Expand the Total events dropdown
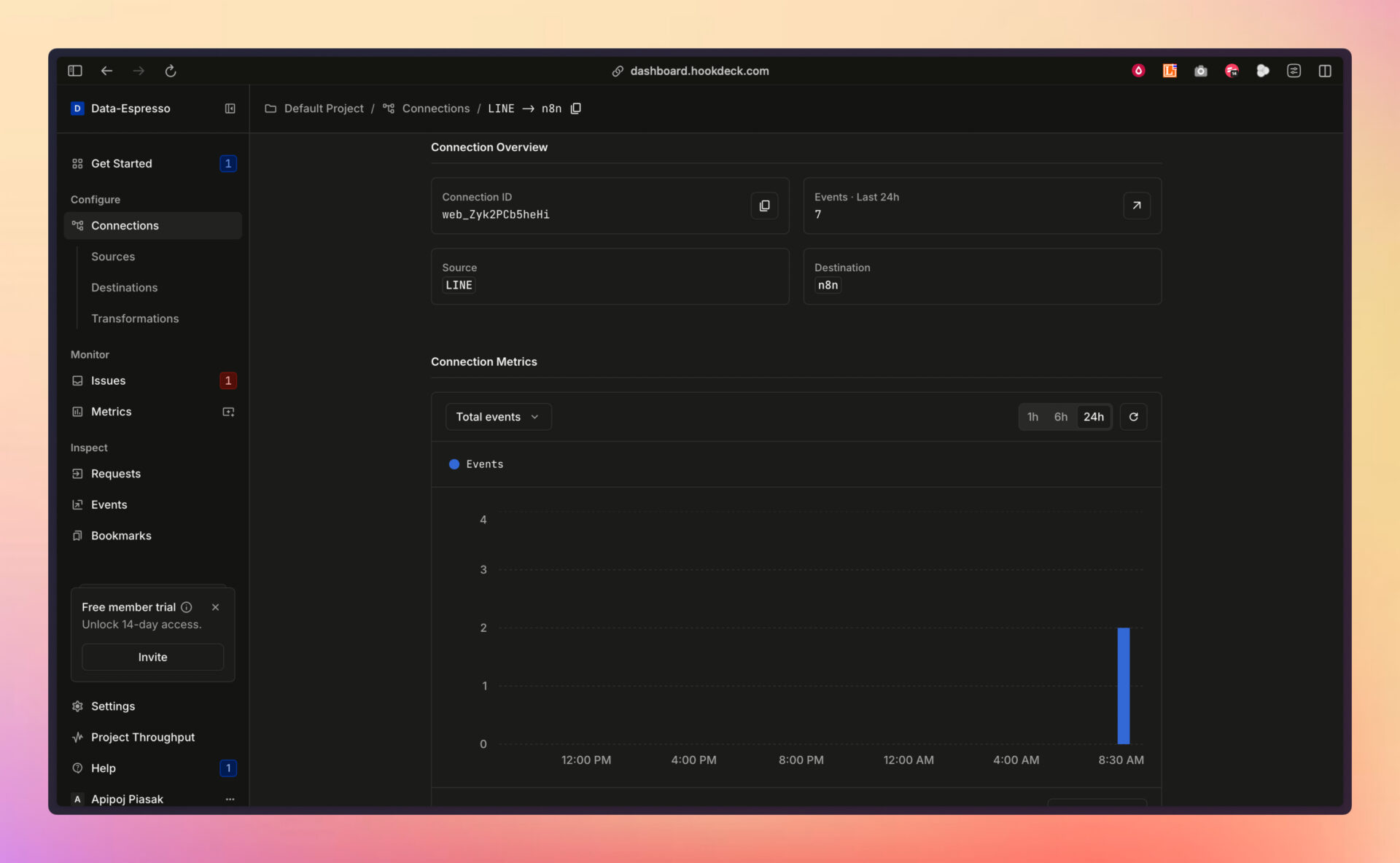The image size is (1400, 863). 498,417
